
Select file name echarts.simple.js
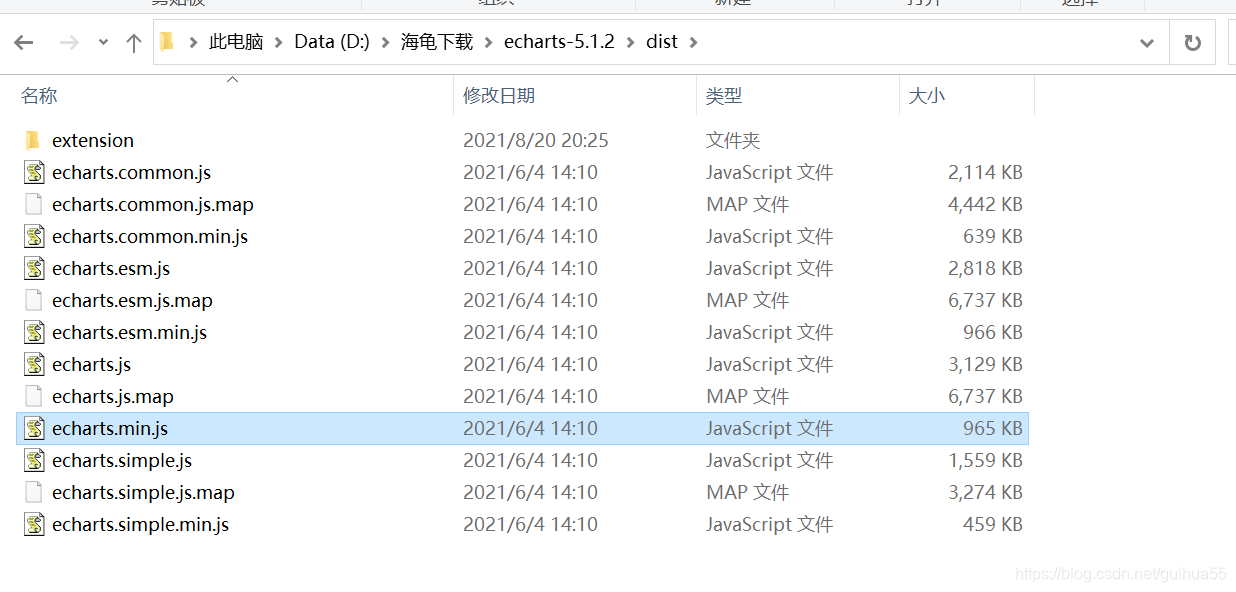122,461
